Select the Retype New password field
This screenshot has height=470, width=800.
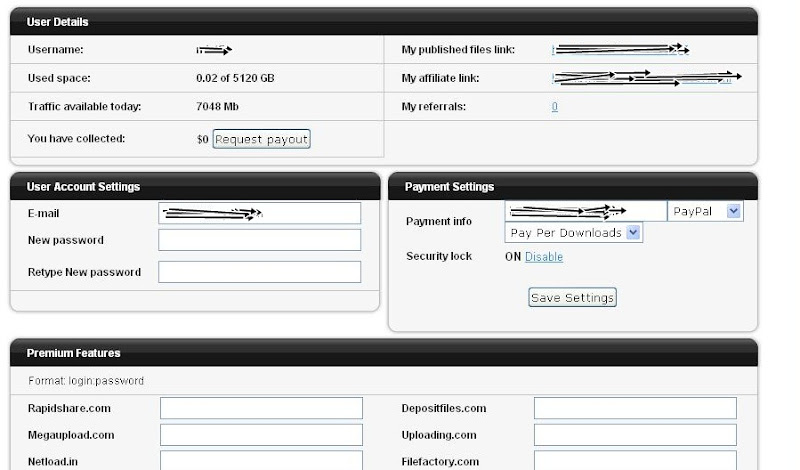click(259, 272)
